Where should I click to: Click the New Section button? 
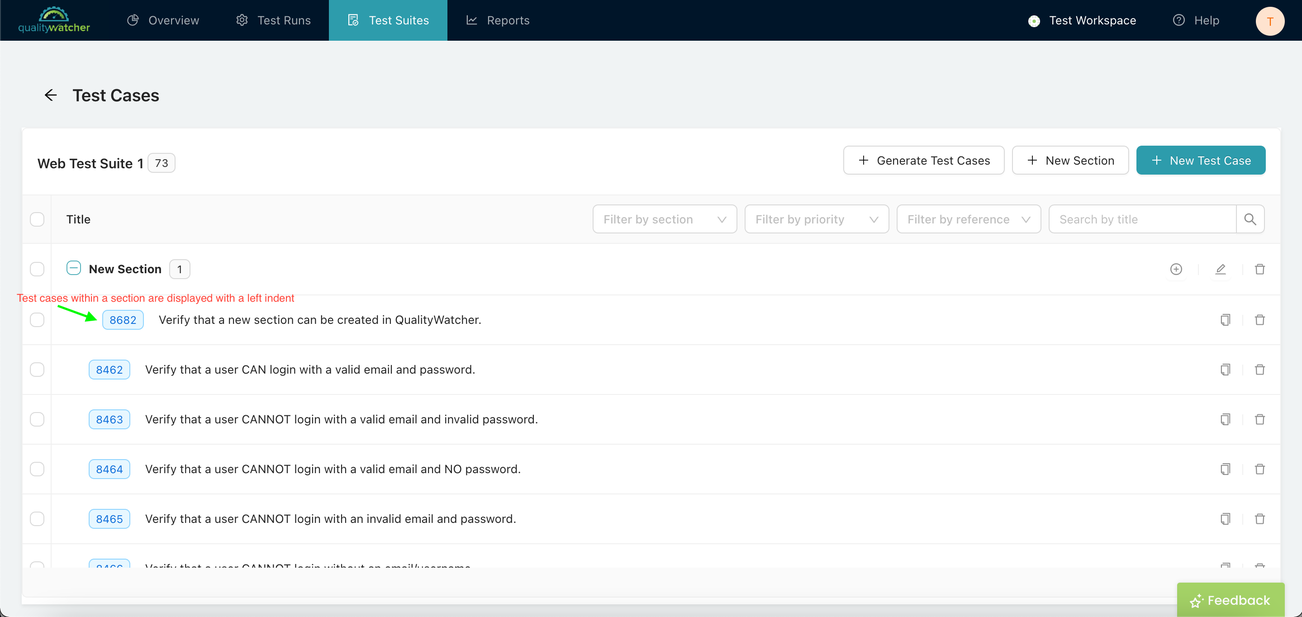click(1070, 160)
